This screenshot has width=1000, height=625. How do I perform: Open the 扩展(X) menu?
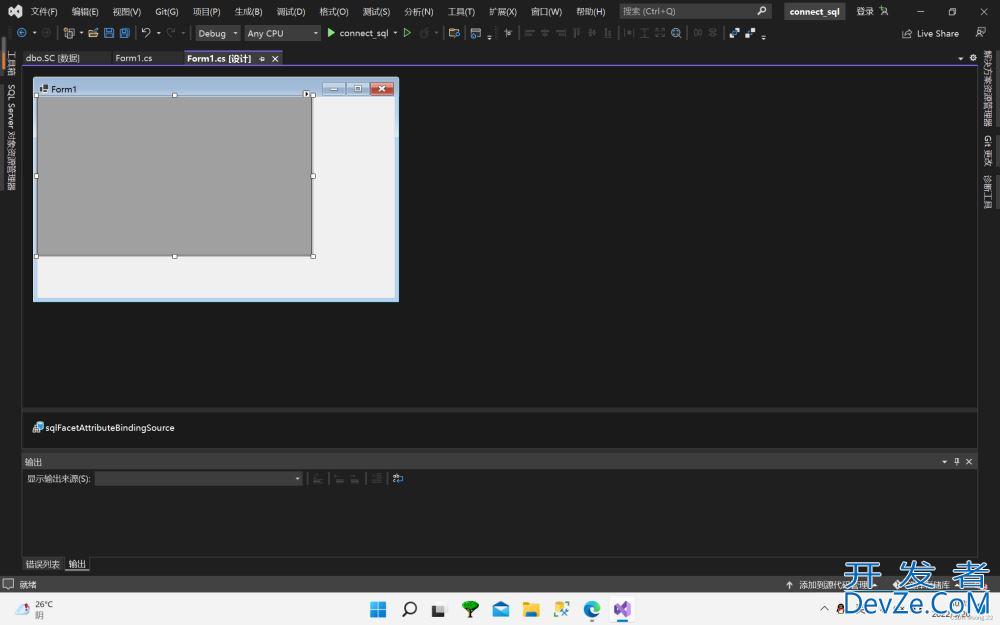pos(503,11)
